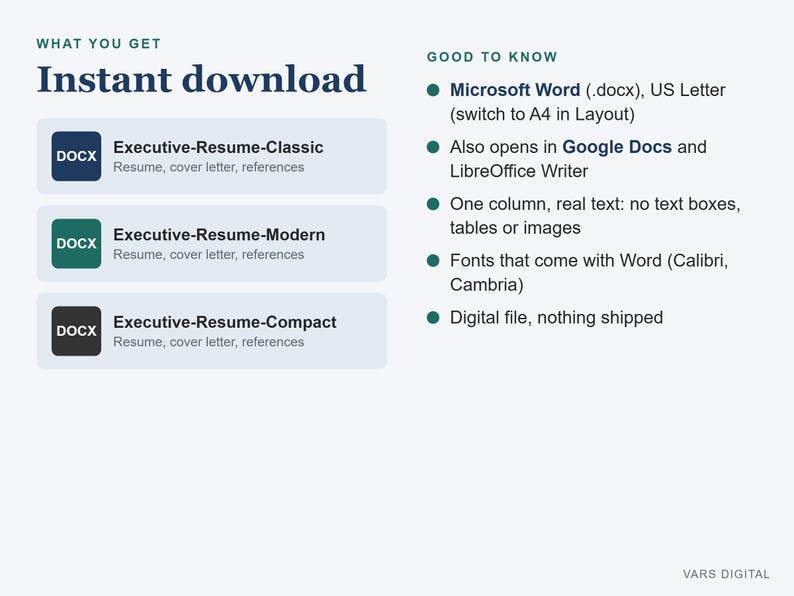
Task: Click the 'Instant download' heading
Action: [x=201, y=80]
